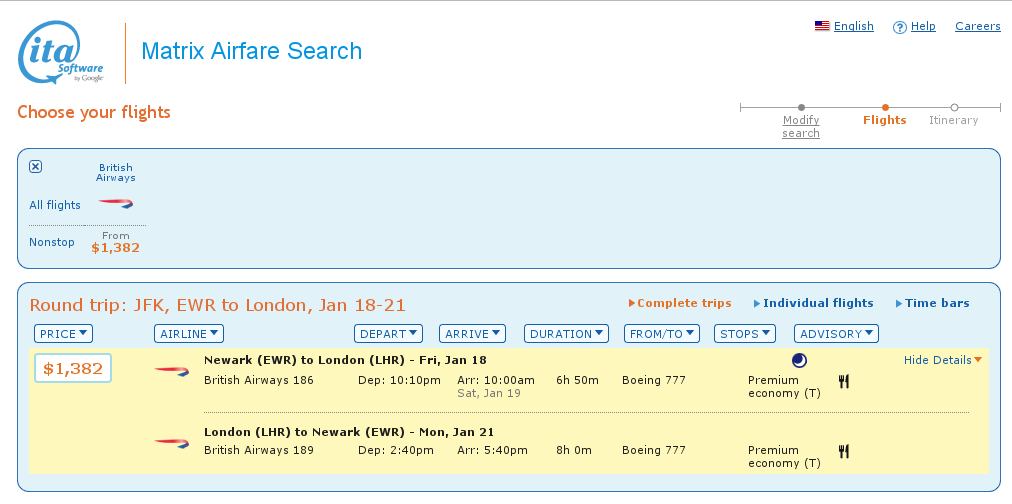This screenshot has width=1012, height=504.
Task: Click the Help question mark icon
Action: tap(899, 27)
